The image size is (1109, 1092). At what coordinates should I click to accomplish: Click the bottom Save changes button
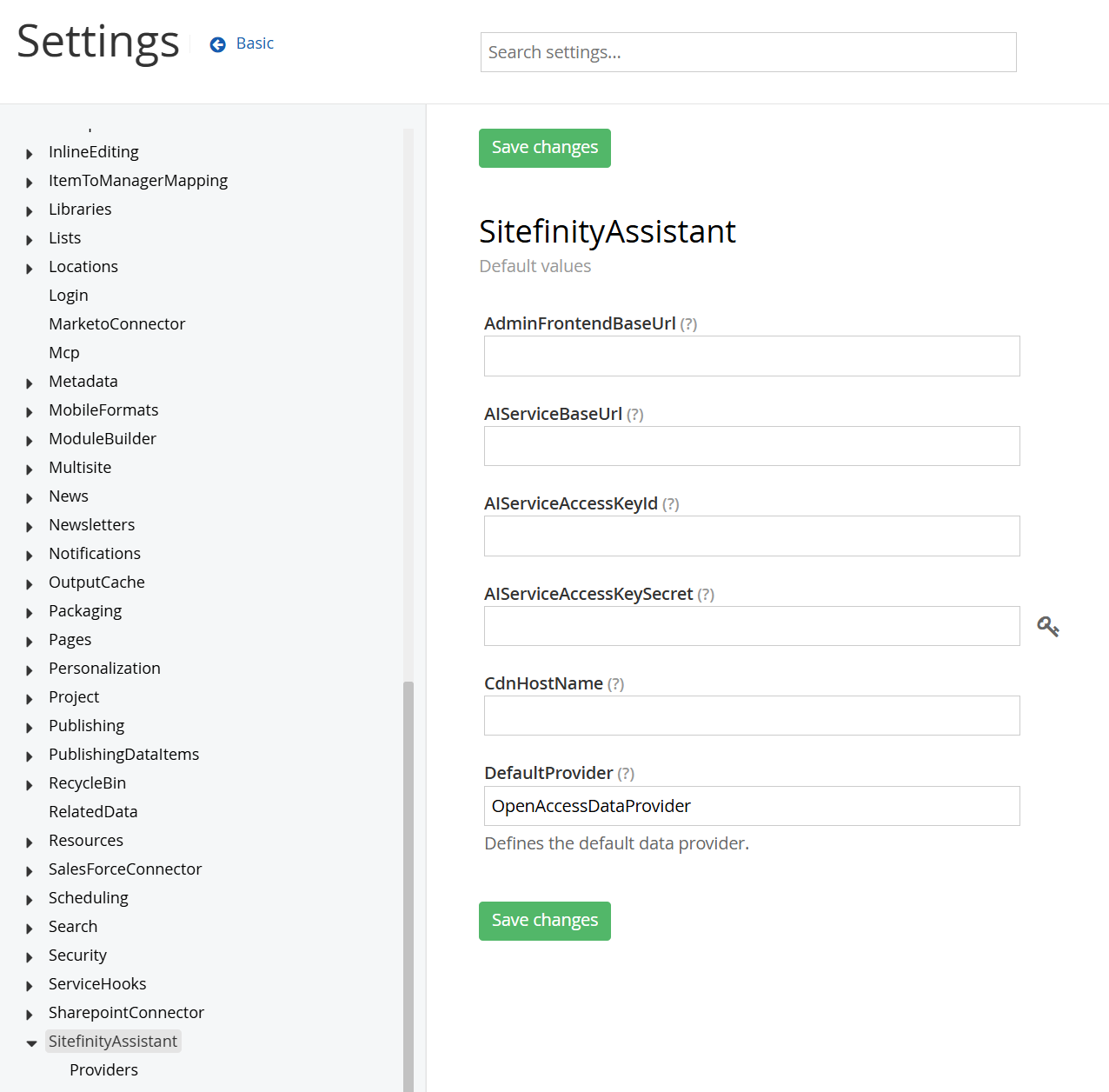pyautogui.click(x=545, y=921)
